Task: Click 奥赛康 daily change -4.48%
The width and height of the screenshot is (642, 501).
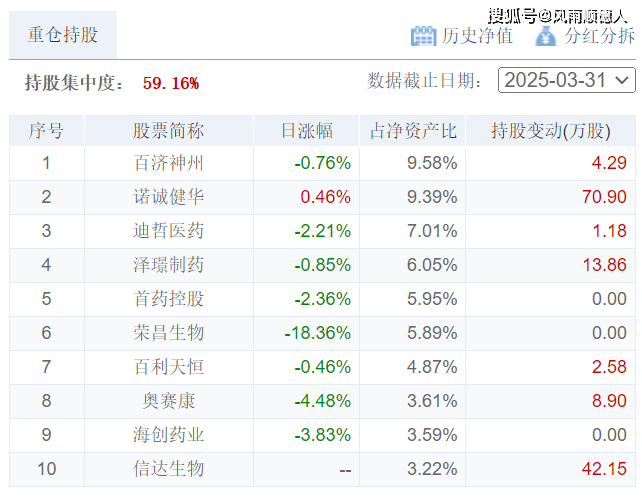Action: pyautogui.click(x=323, y=401)
